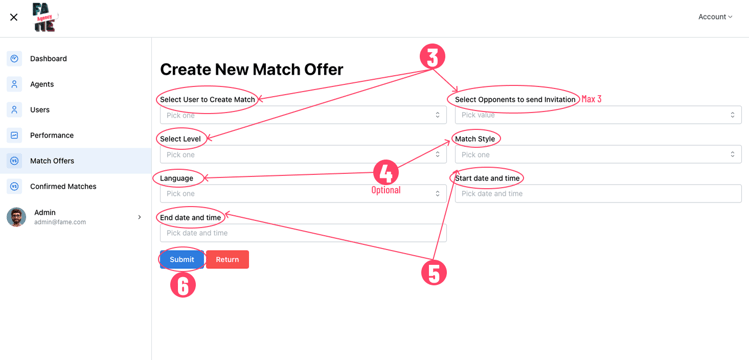Close the sidebar with the X icon

14,17
